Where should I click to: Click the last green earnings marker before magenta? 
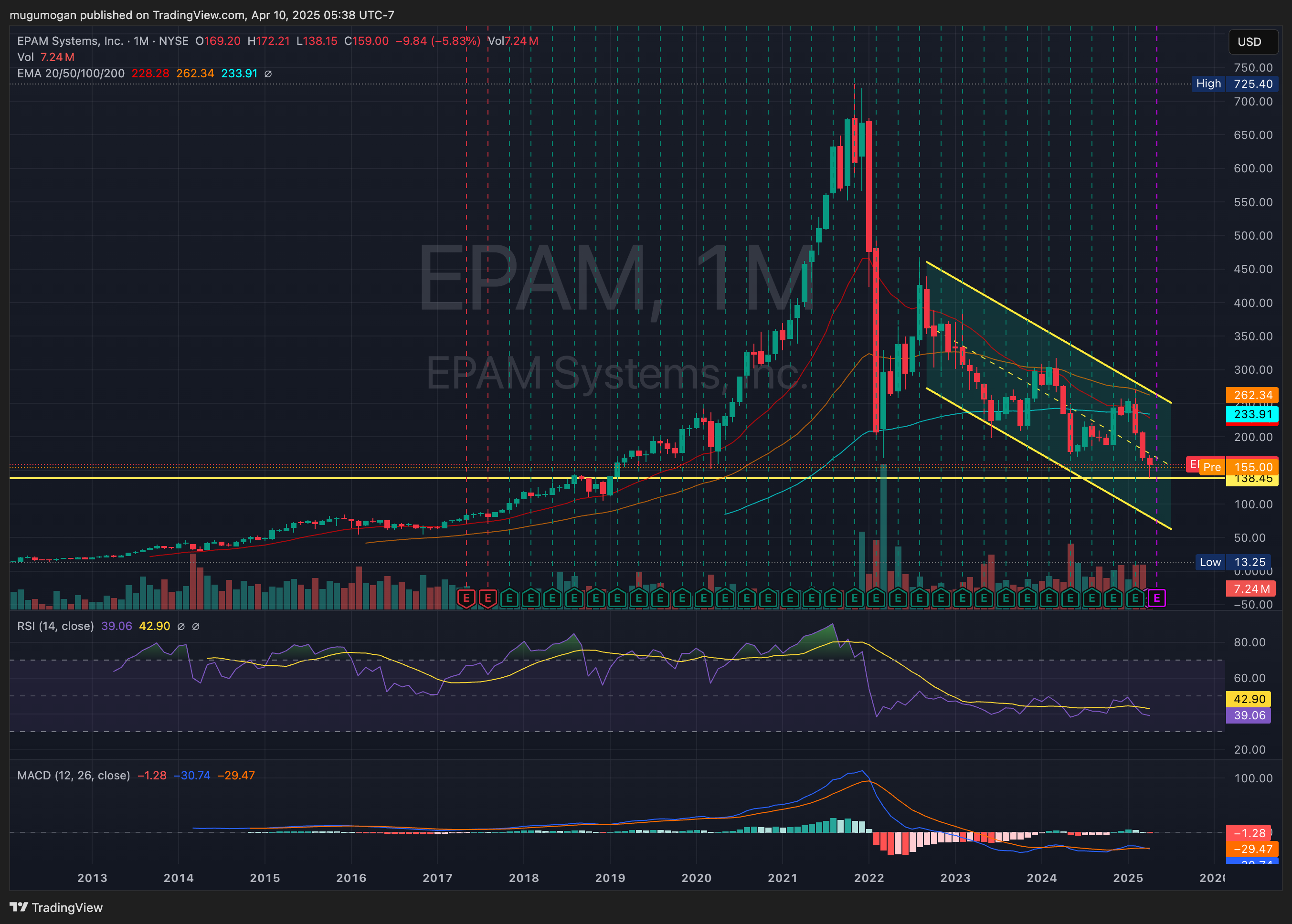(1135, 598)
